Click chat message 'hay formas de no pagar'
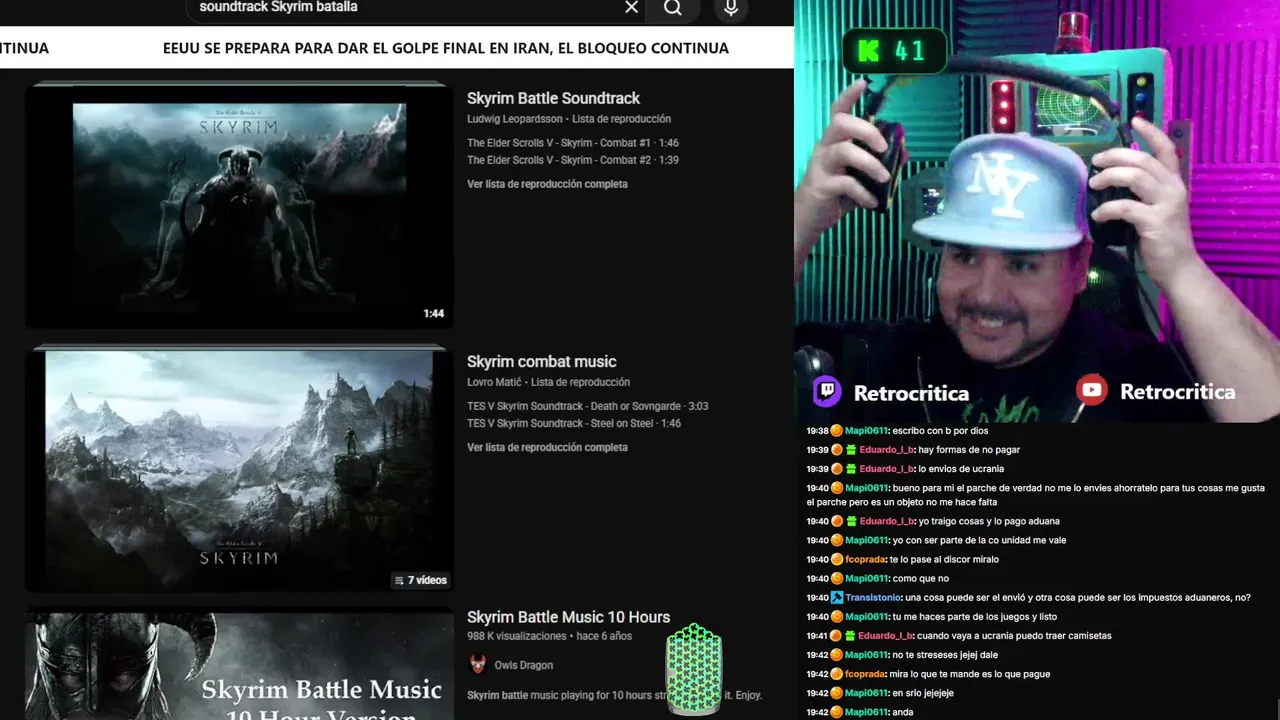The image size is (1280, 720). tap(969, 449)
